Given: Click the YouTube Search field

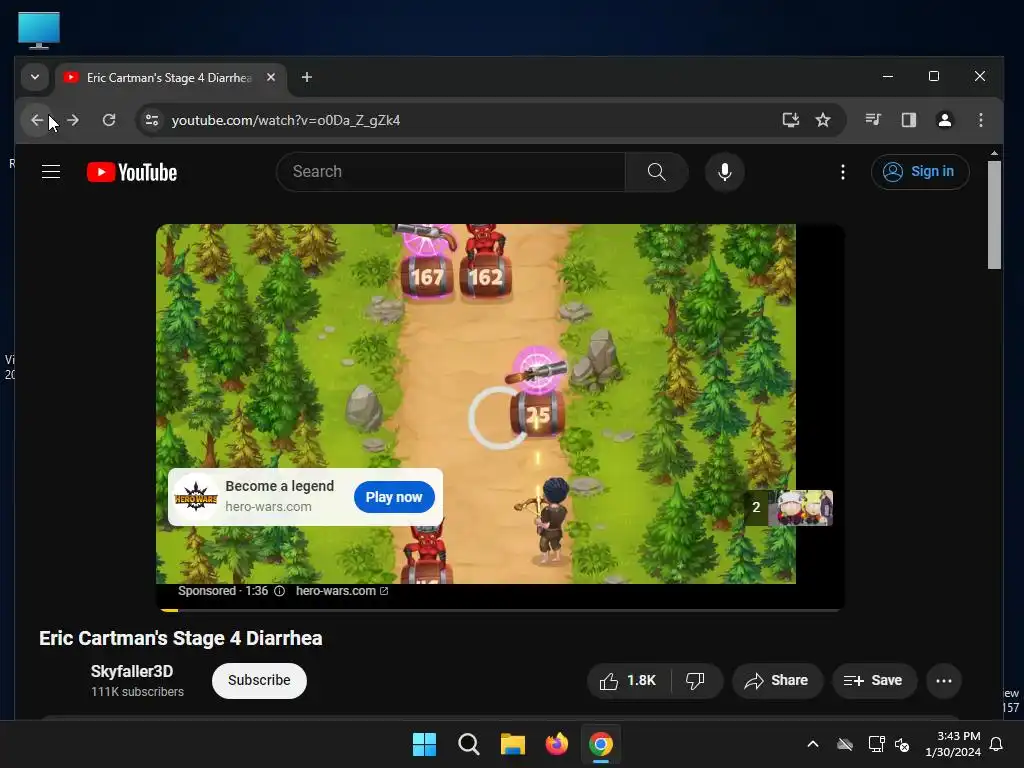Looking at the screenshot, I should pos(451,172).
